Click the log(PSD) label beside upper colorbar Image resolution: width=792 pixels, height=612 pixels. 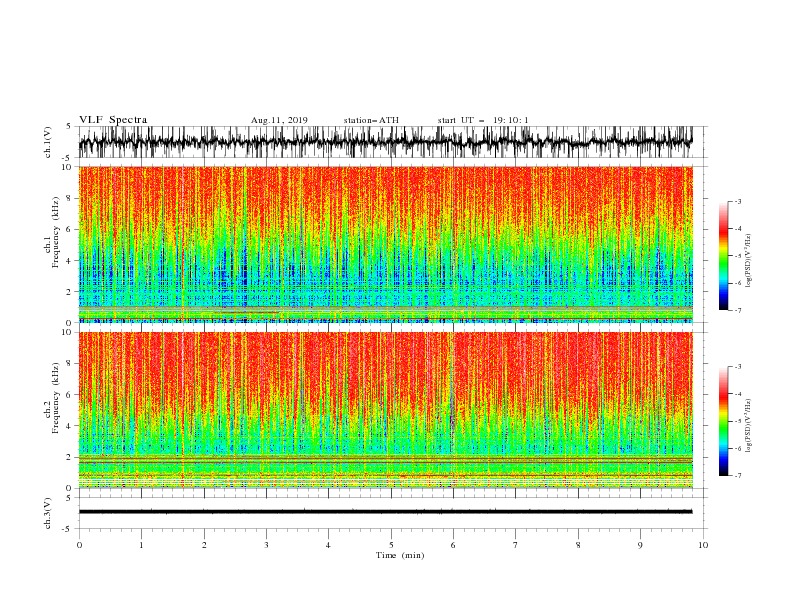[x=748, y=261]
